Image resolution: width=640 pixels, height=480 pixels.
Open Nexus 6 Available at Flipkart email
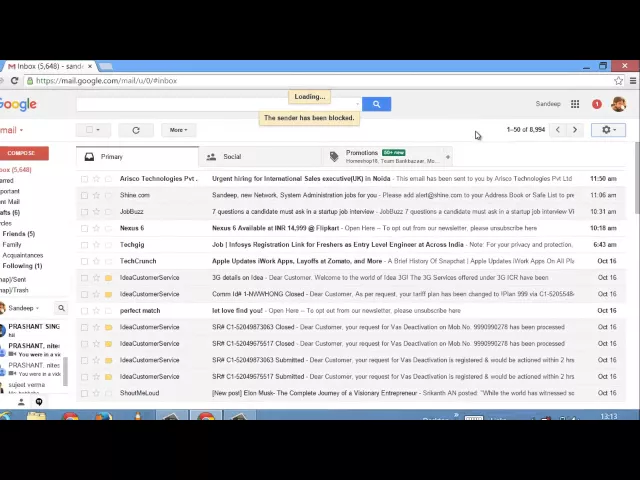350,228
